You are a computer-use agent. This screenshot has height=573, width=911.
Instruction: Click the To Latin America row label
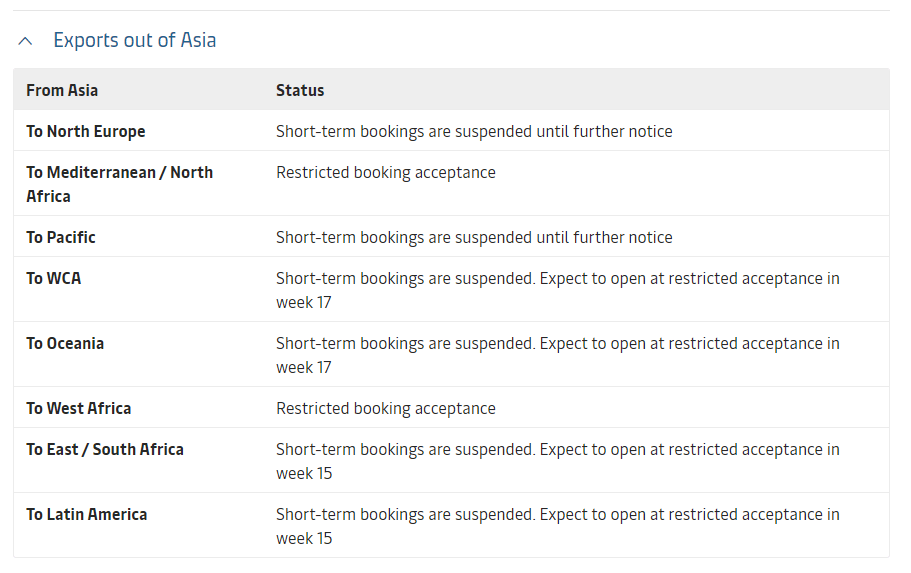pos(87,514)
